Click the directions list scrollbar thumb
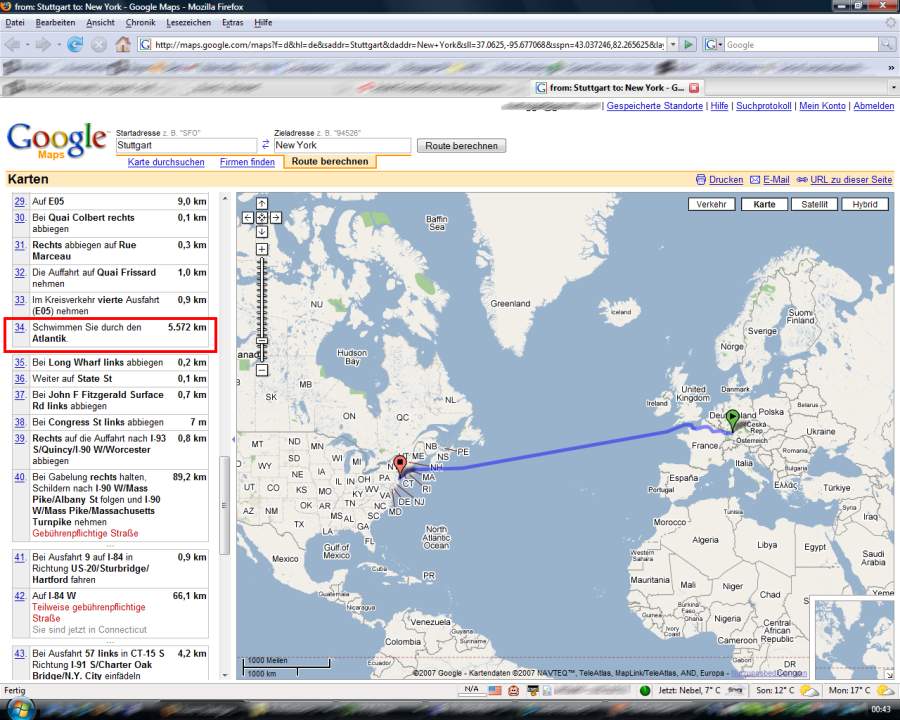Viewport: 900px width, 720px height. tap(224, 505)
